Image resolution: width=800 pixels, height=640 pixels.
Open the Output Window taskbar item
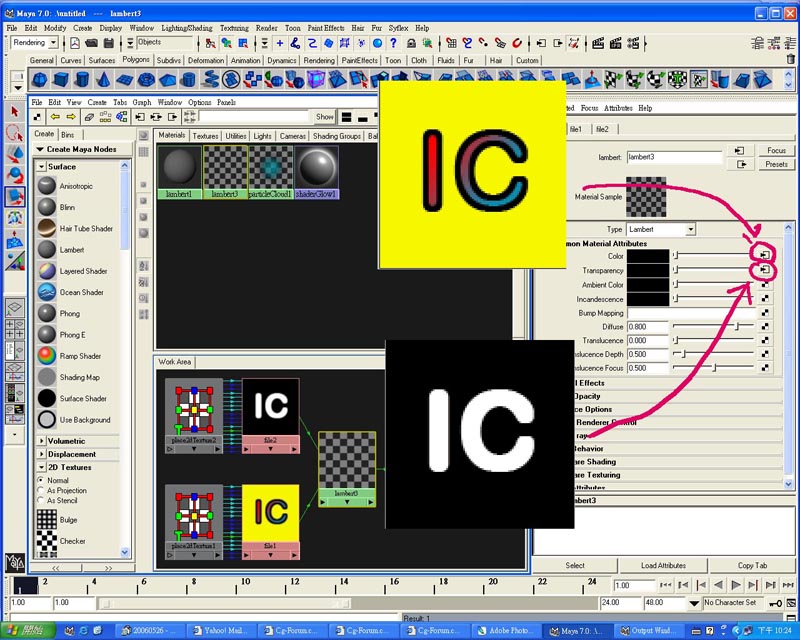point(649,631)
